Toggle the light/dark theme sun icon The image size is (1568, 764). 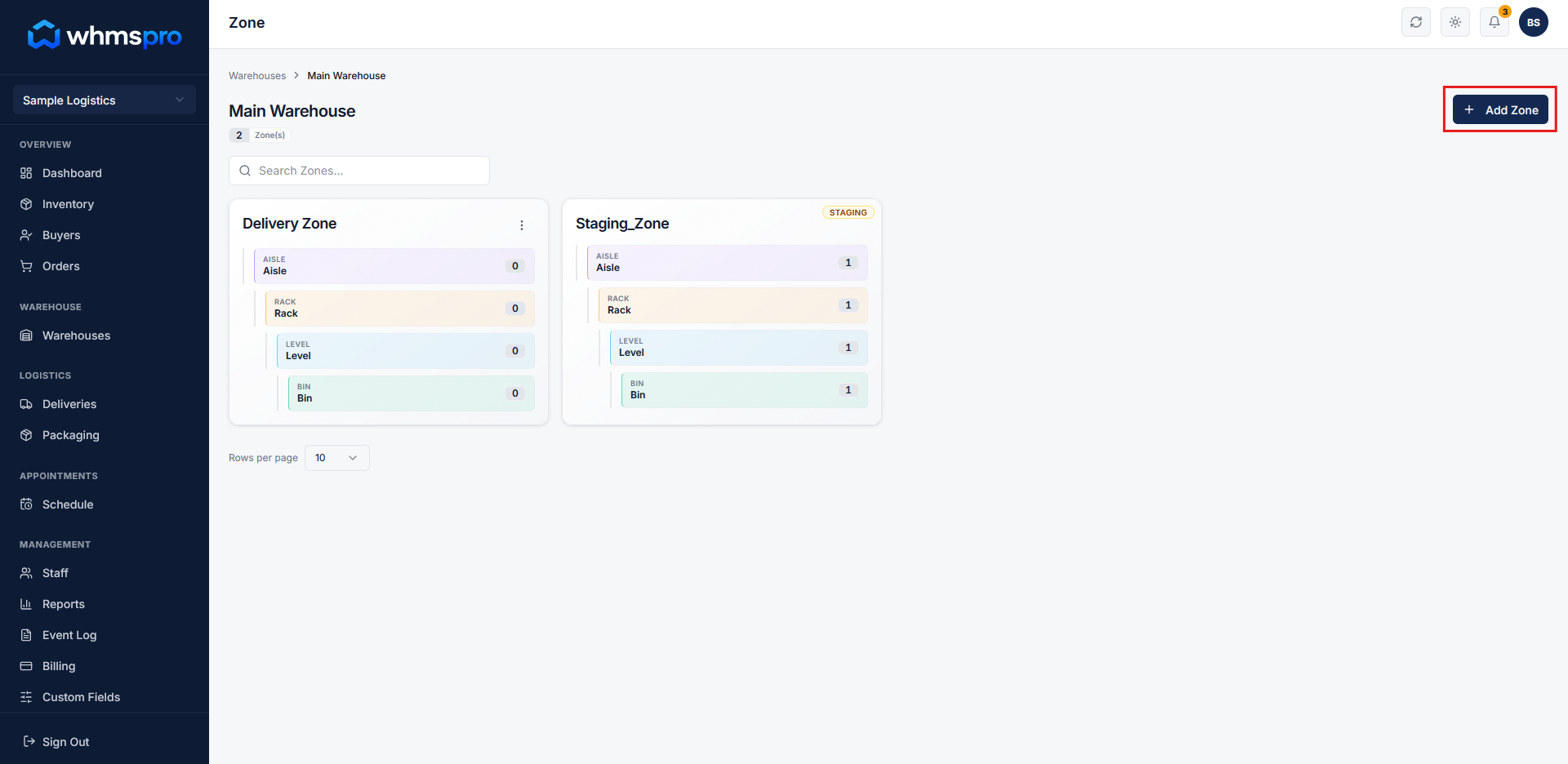click(x=1455, y=22)
